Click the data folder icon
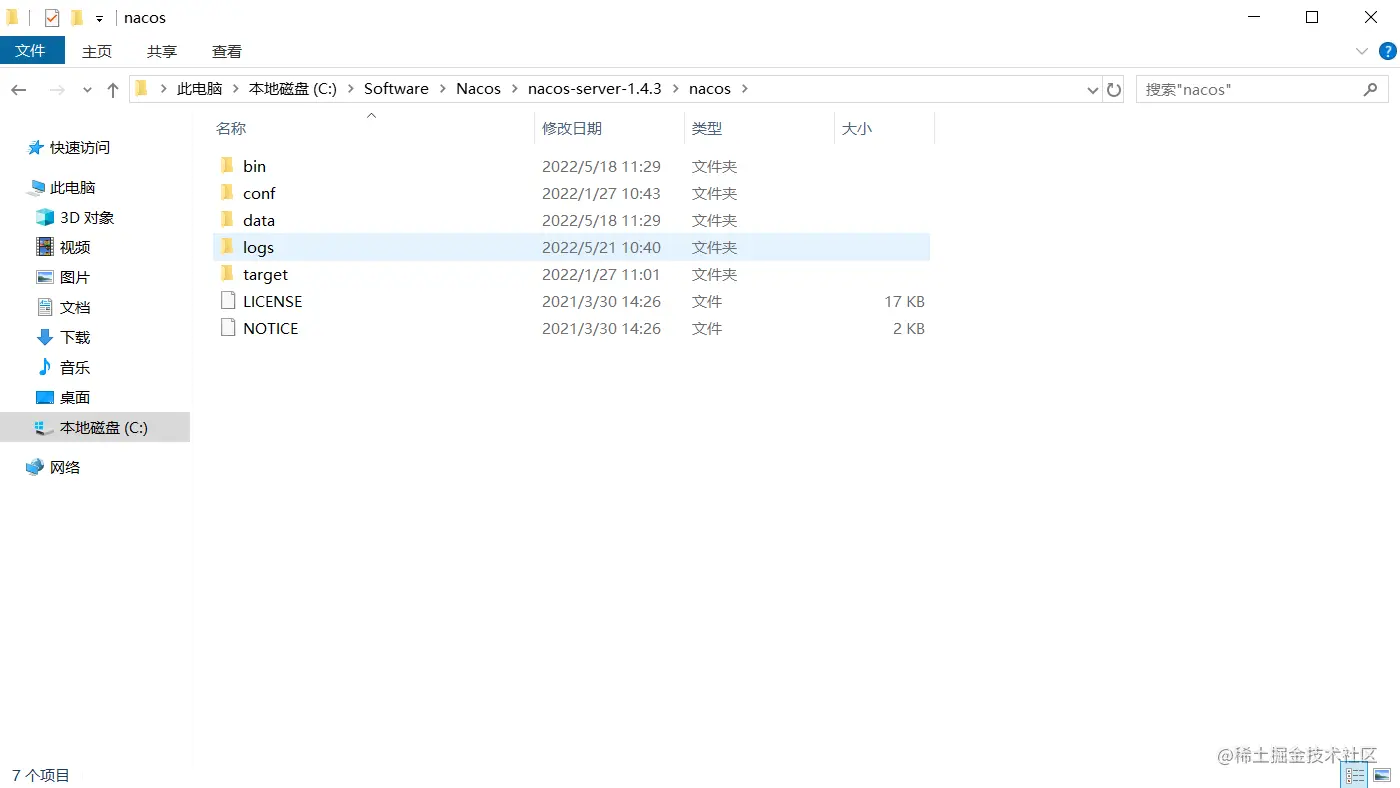The height and width of the screenshot is (788, 1400). click(x=227, y=220)
